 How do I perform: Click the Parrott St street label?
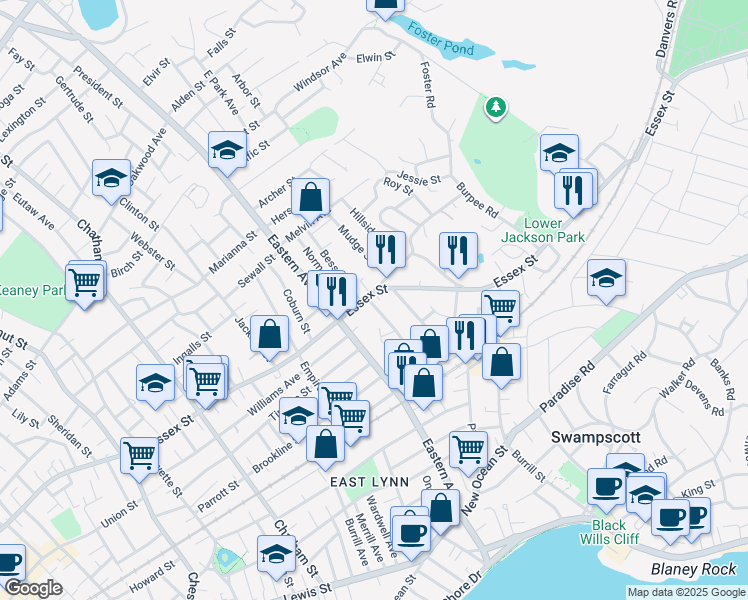[x=218, y=497]
